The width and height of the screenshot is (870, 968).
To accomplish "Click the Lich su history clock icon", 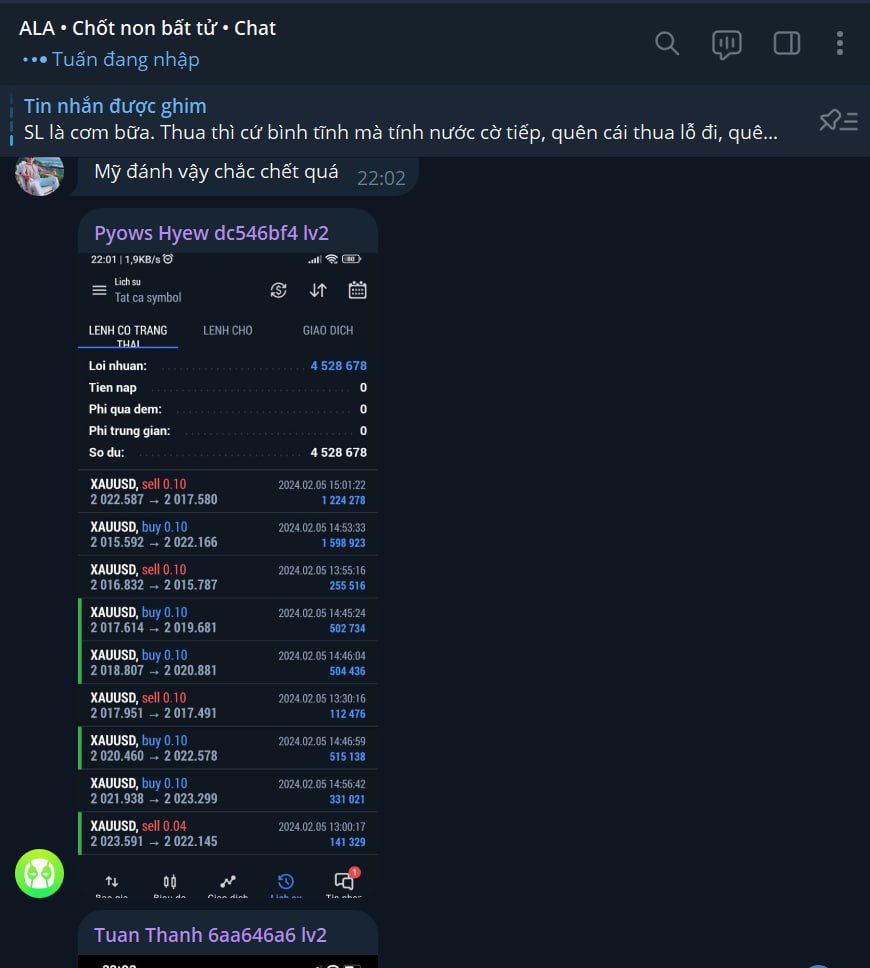I will tap(286, 882).
